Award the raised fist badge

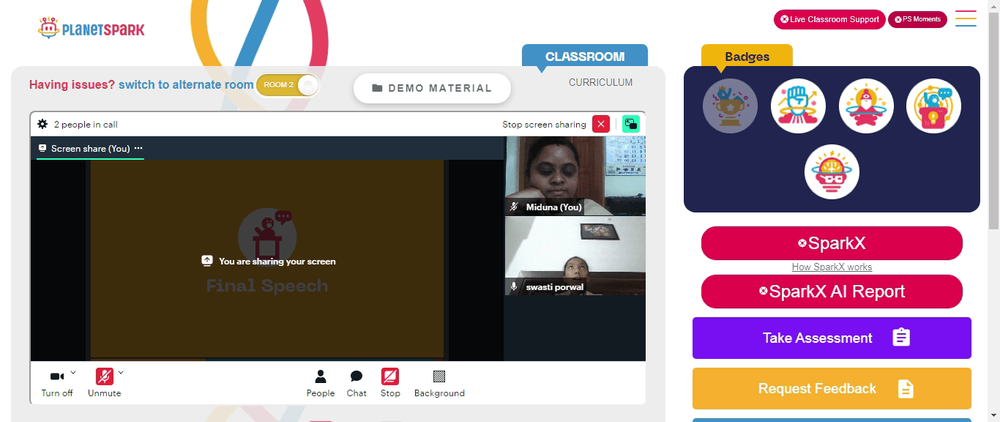(798, 106)
